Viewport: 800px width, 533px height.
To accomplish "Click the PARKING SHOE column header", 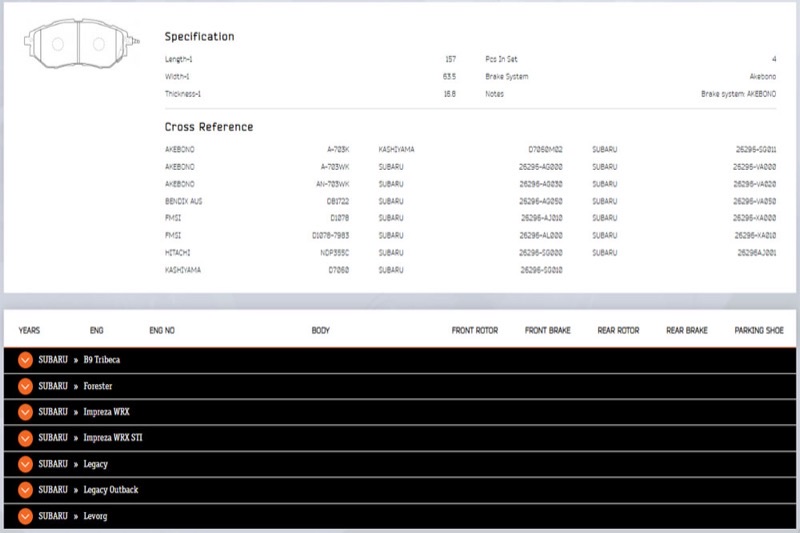I will (x=759, y=331).
